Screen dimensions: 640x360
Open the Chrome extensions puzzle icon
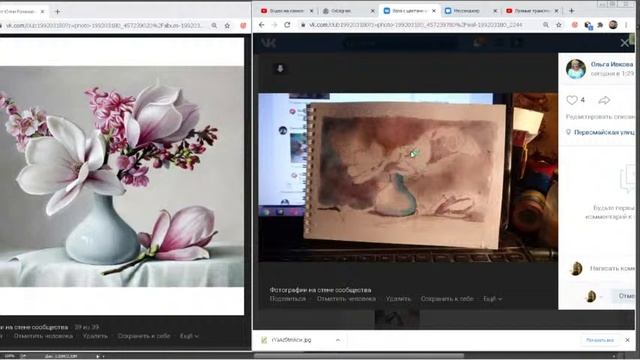click(x=600, y=25)
